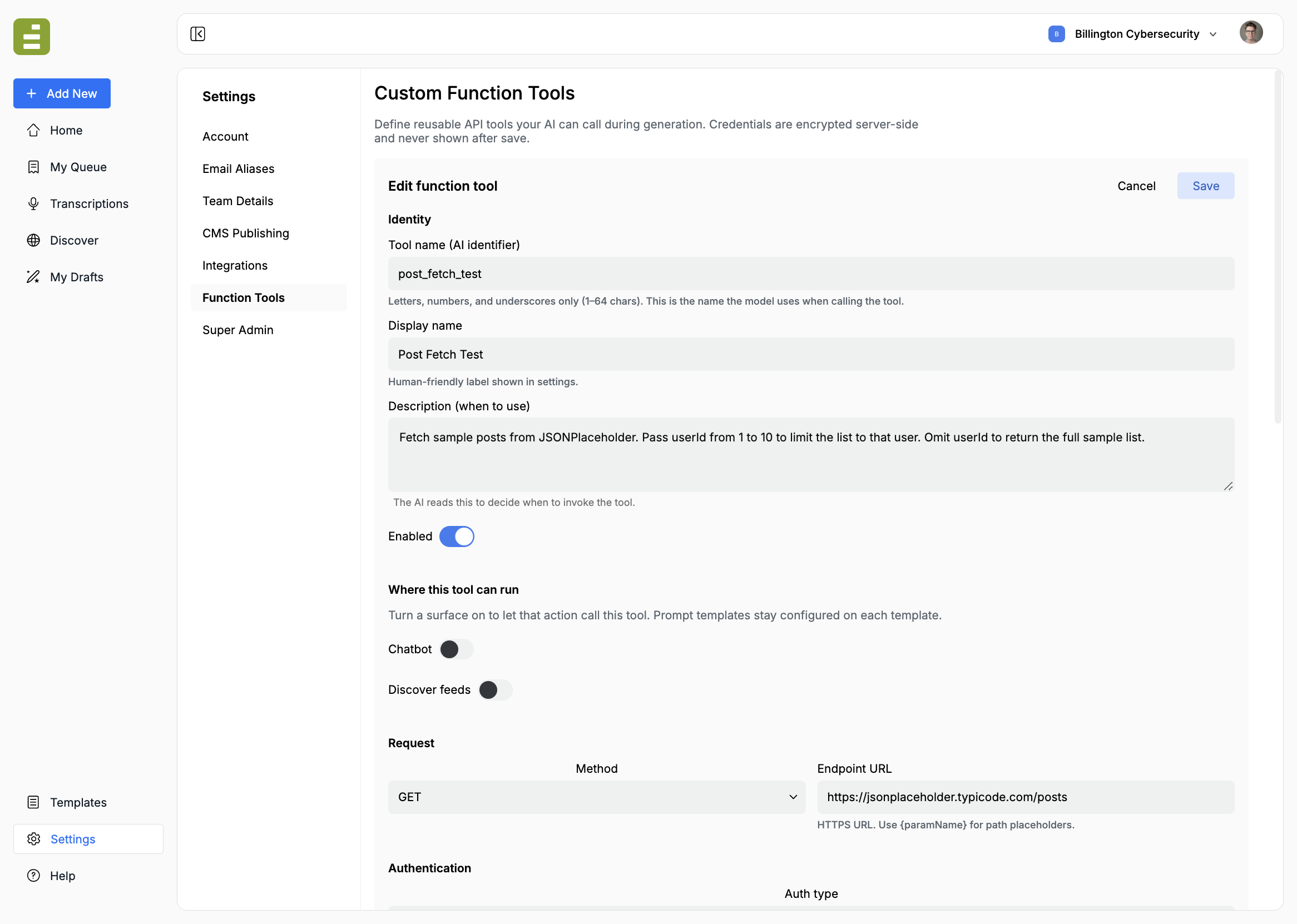Click the Description text area

pyautogui.click(x=811, y=455)
